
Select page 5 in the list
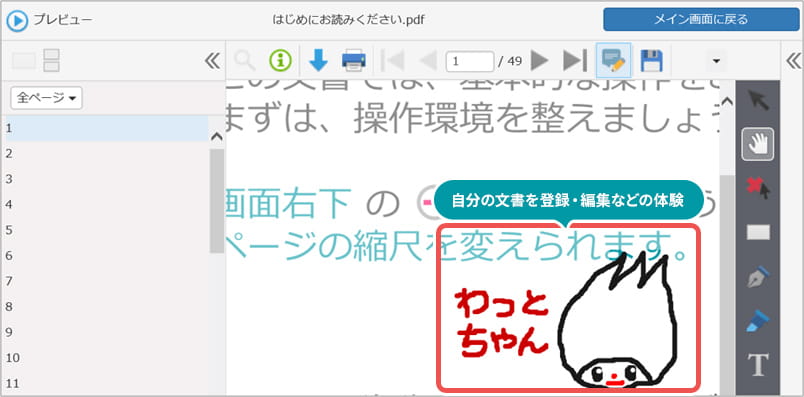(107, 230)
